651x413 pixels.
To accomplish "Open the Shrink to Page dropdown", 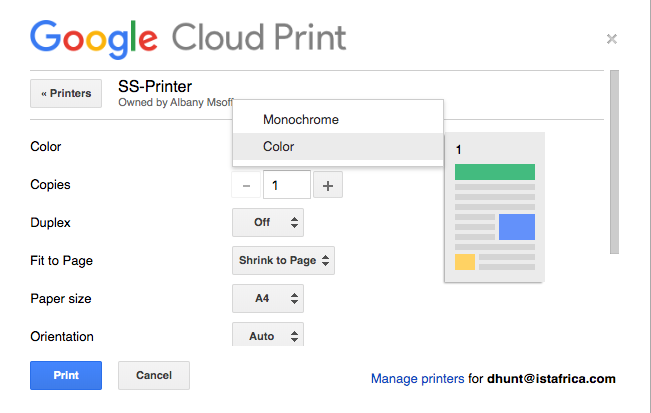I will (284, 261).
